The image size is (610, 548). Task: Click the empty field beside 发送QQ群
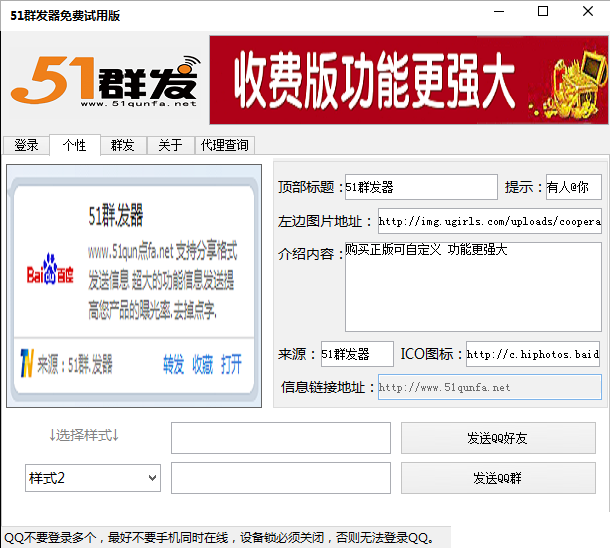tap(281, 478)
